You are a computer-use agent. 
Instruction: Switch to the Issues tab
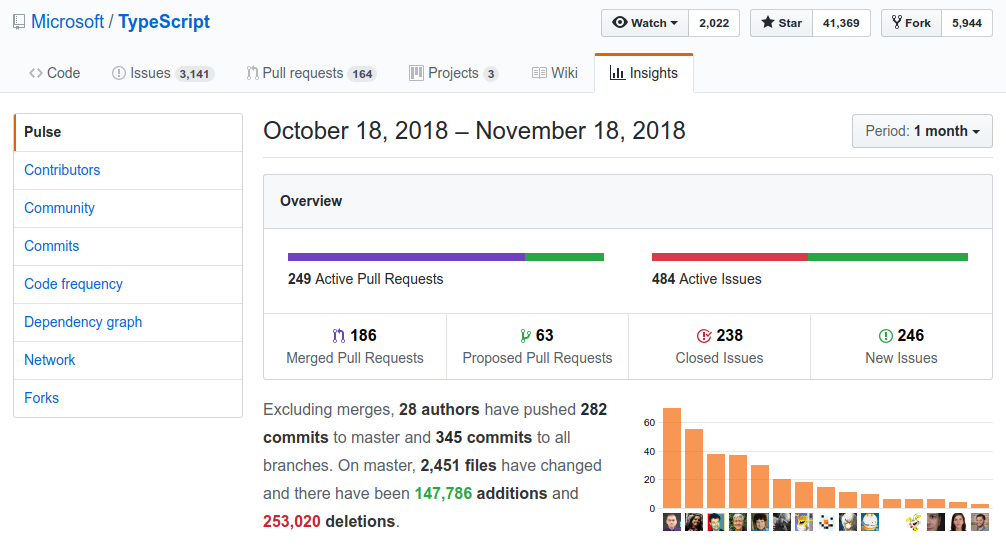[x=163, y=73]
